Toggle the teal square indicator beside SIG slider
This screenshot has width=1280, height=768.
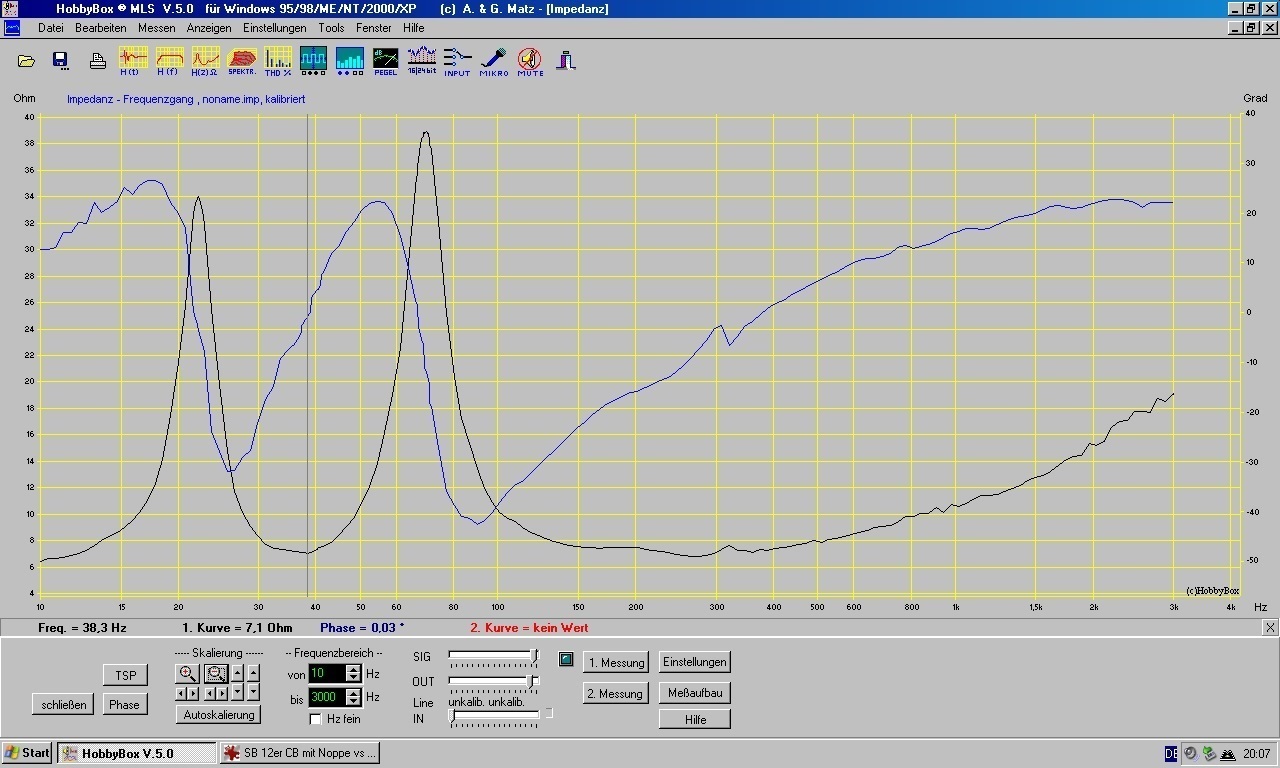point(566,659)
